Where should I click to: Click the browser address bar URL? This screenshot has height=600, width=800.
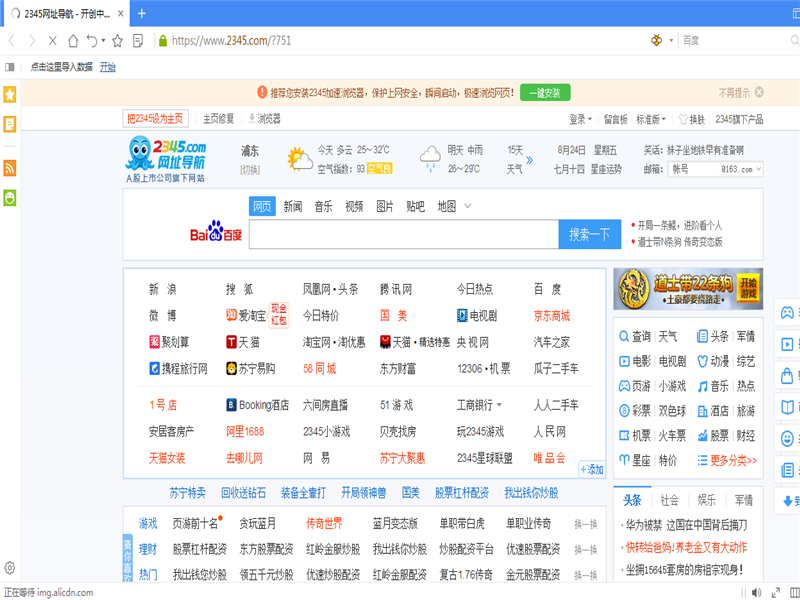[x=231, y=41]
